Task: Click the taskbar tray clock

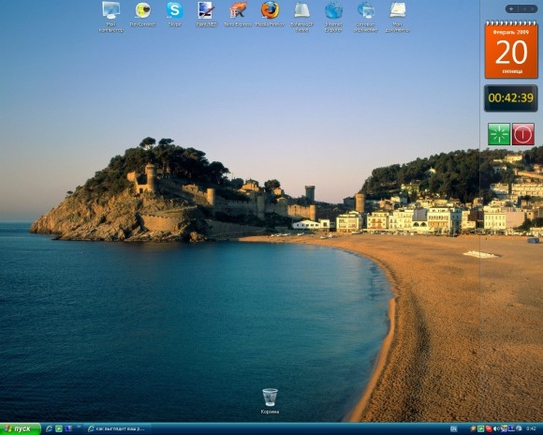Action: point(531,429)
